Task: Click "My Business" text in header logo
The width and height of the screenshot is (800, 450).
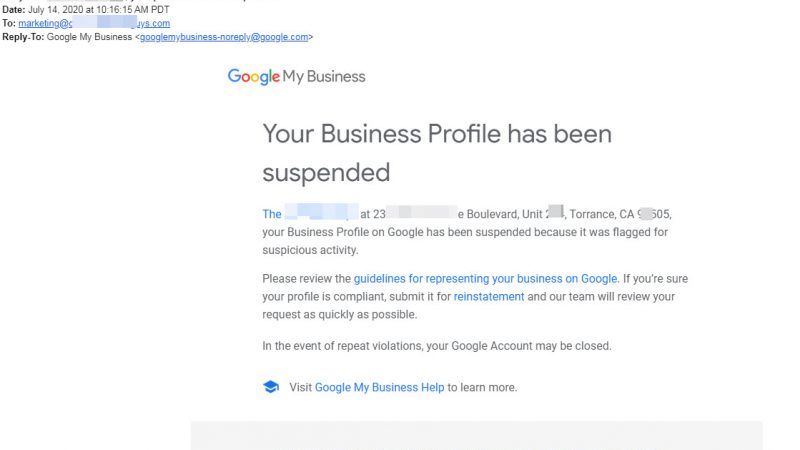Action: (x=325, y=76)
